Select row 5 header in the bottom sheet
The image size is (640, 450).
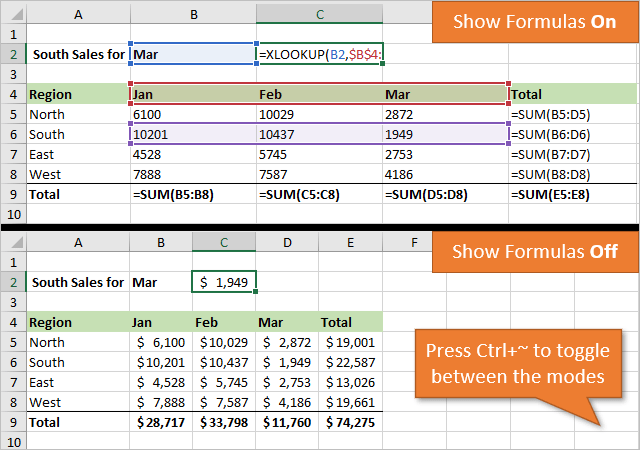[12, 343]
